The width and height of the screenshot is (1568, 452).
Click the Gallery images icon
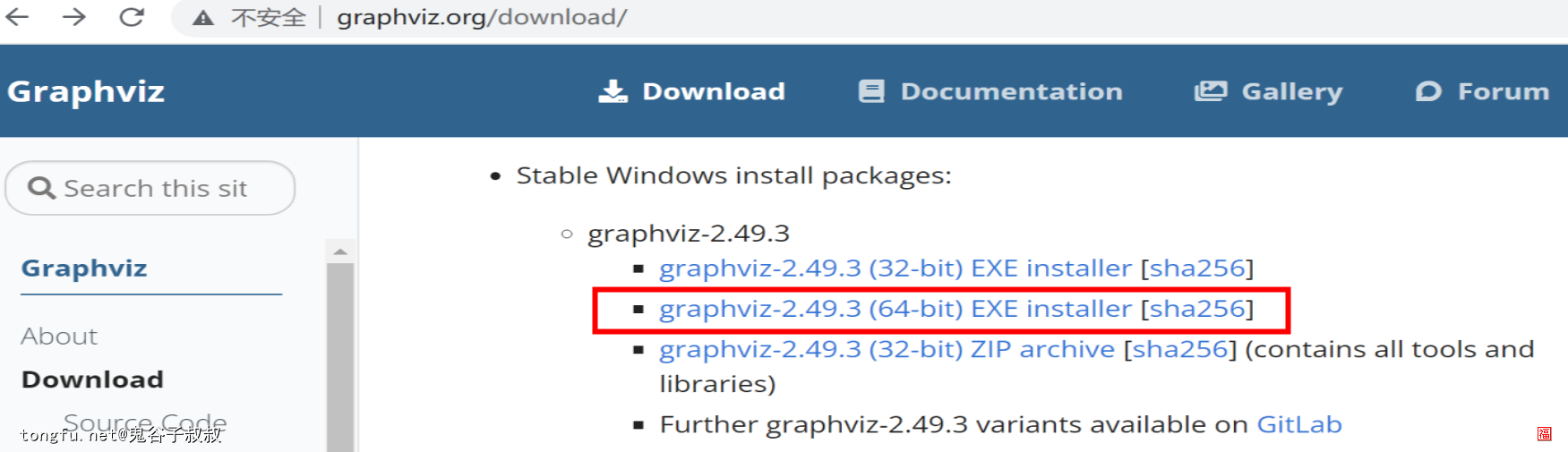point(1211,91)
